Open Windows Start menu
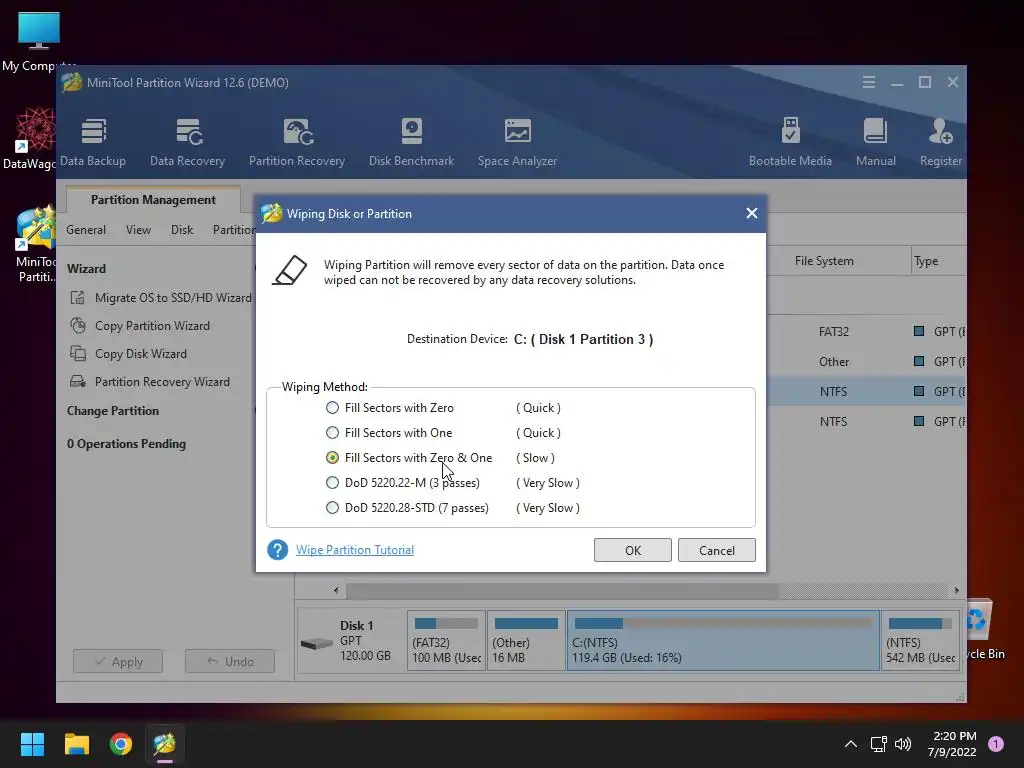This screenshot has width=1024, height=768. 32,744
